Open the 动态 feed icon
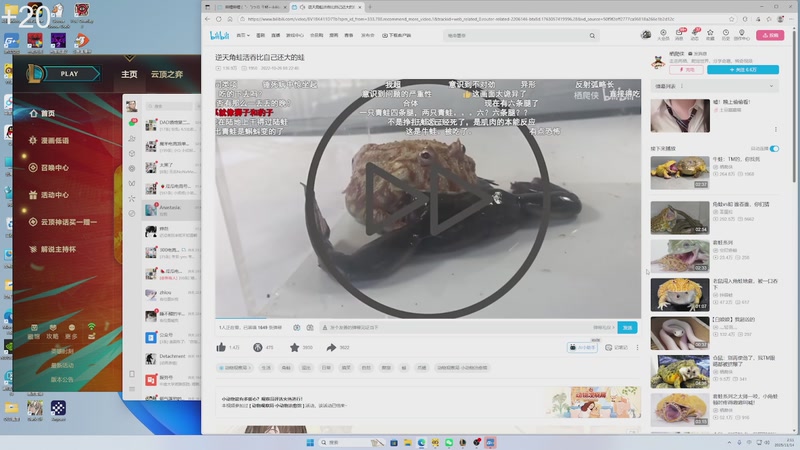The image size is (800, 450). [x=695, y=35]
